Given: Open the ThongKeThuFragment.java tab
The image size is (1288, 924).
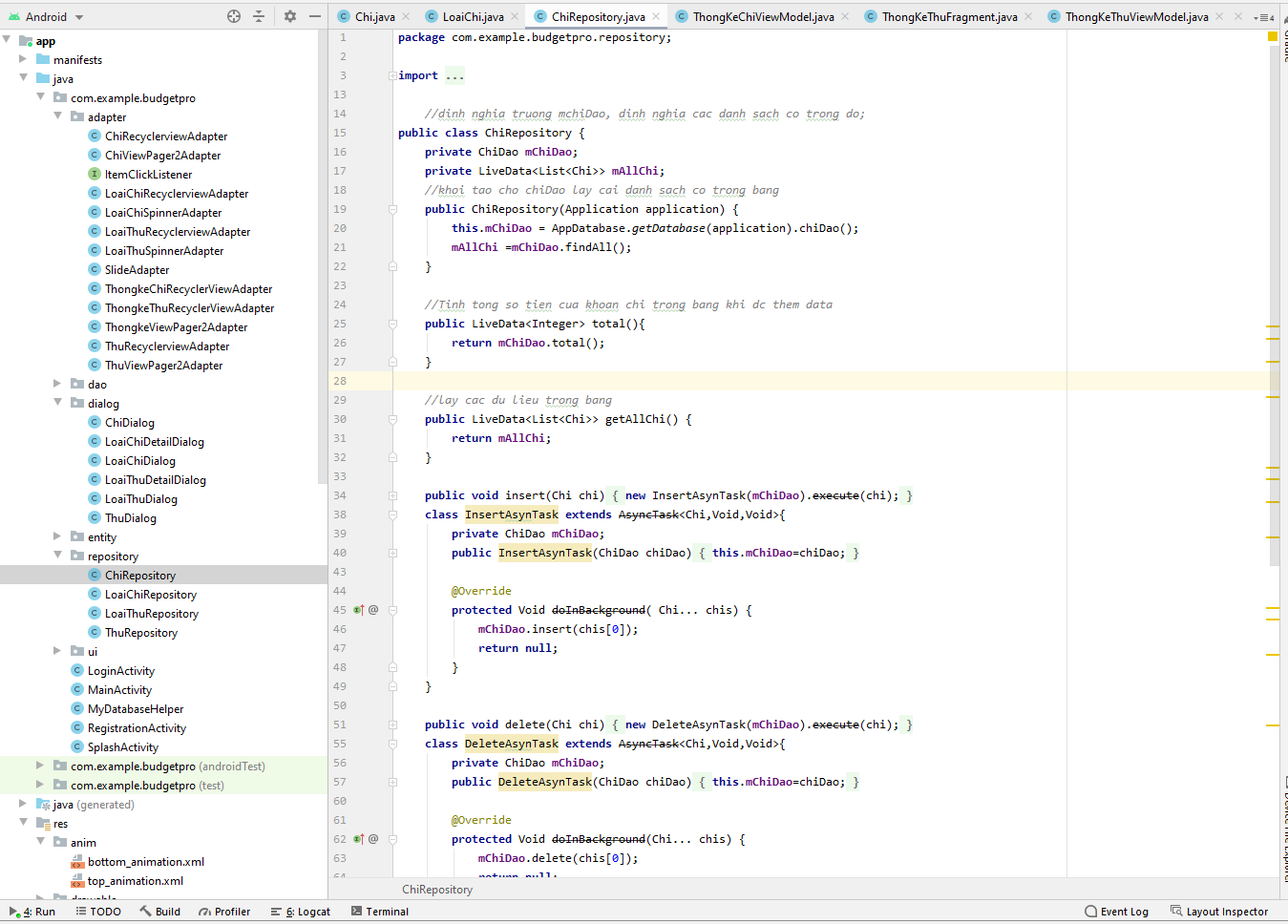Looking at the screenshot, I should (949, 17).
